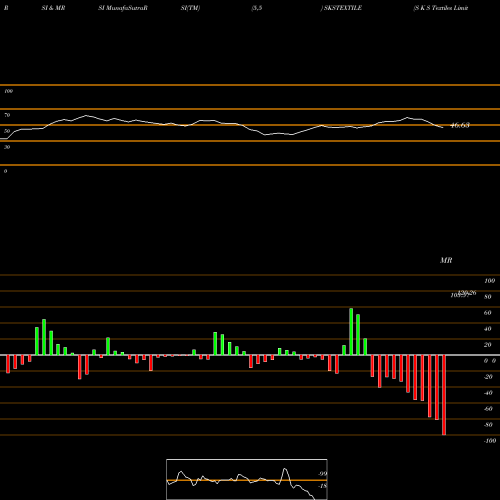The width and height of the screenshot is (500, 500).
Task: Click the 'SI MunafaSutraR' header text
Action: tap(123, 8)
